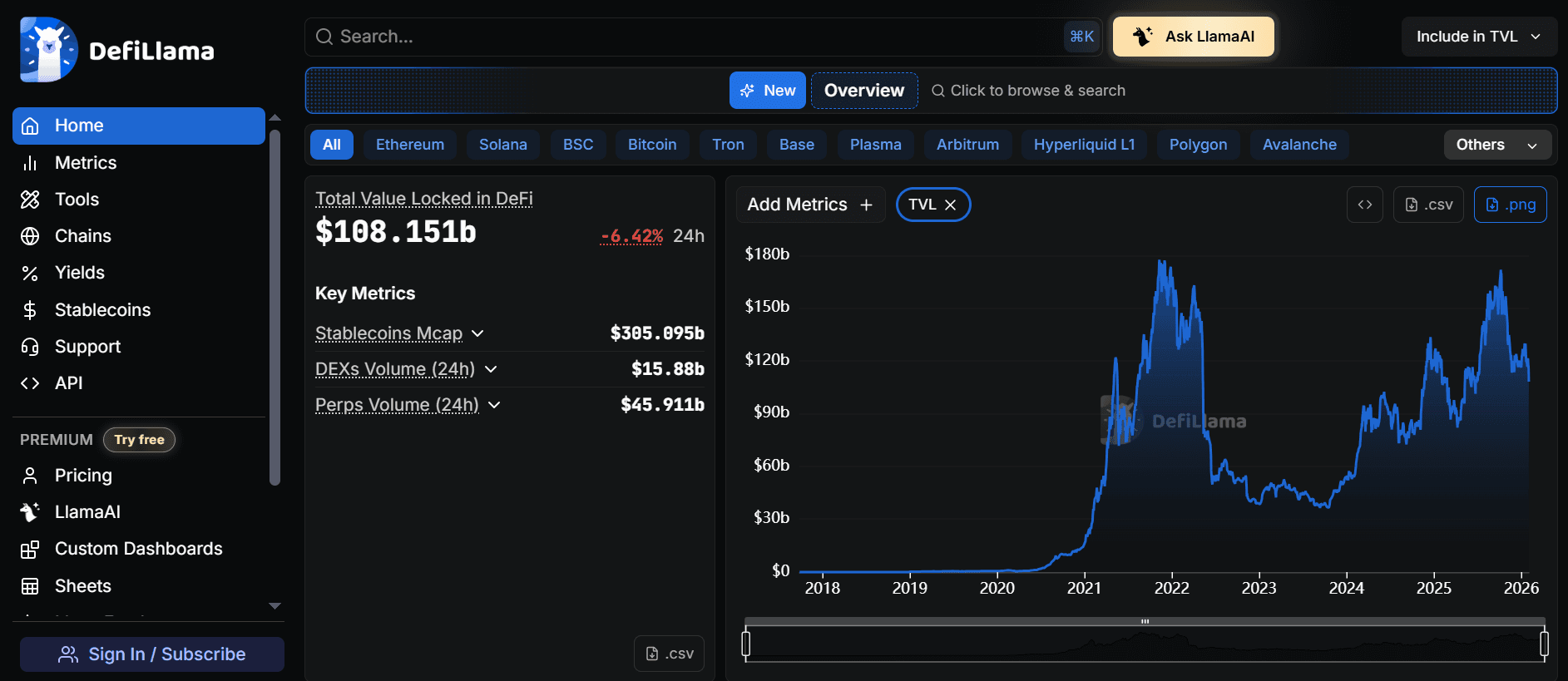Click the search magnifier icon

324,37
